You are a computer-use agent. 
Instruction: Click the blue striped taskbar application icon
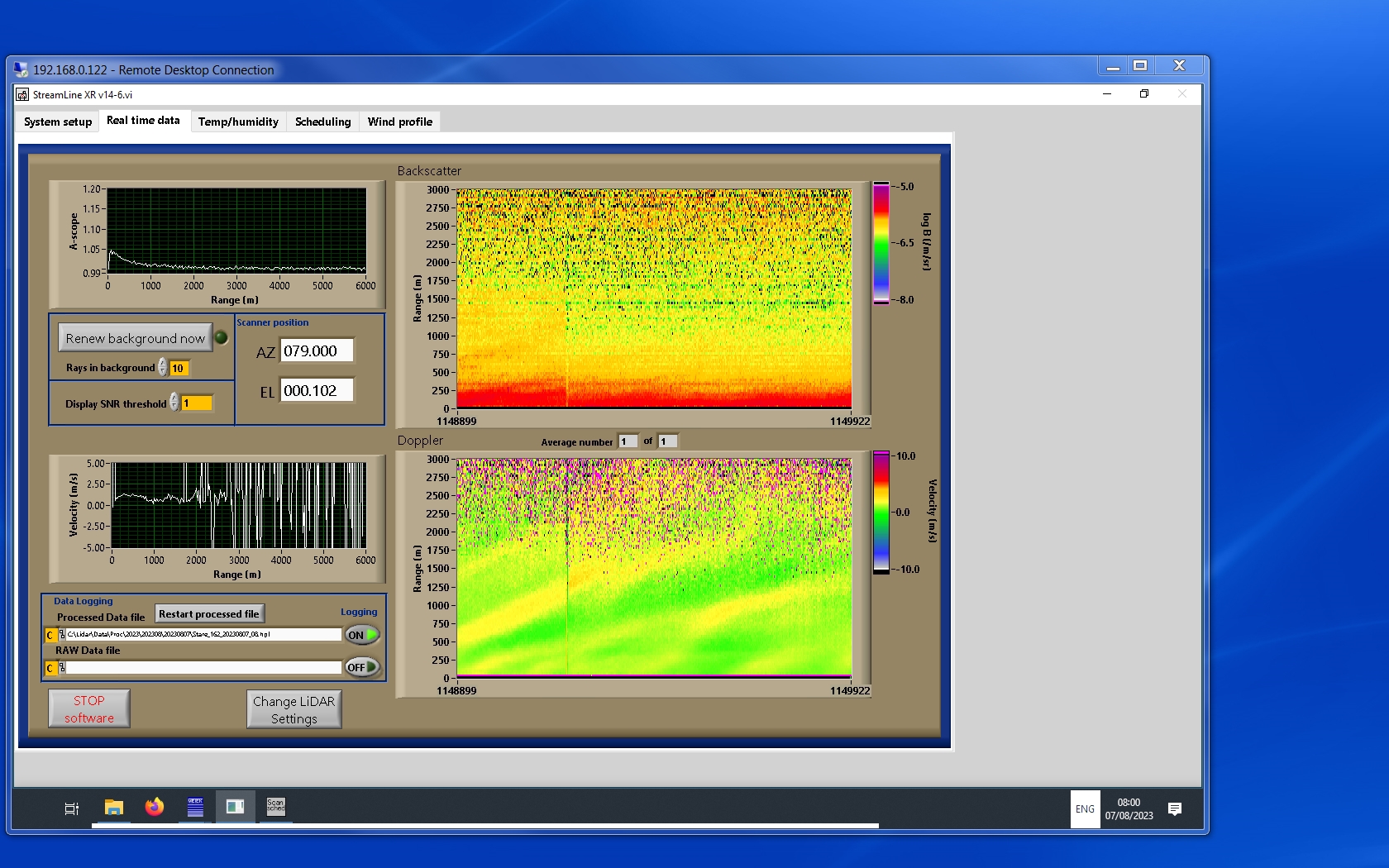[x=195, y=808]
